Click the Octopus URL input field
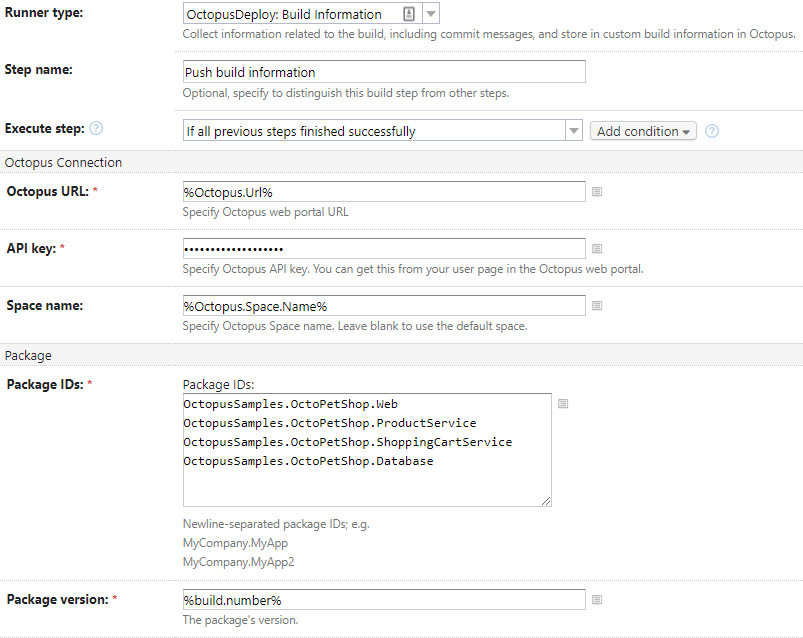 click(x=384, y=192)
